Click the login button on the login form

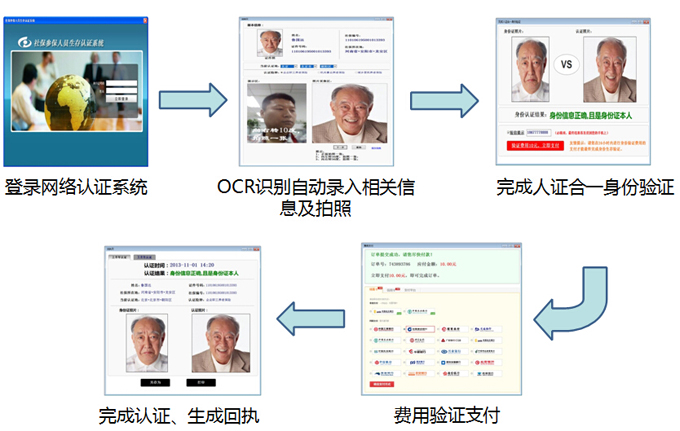[x=121, y=98]
